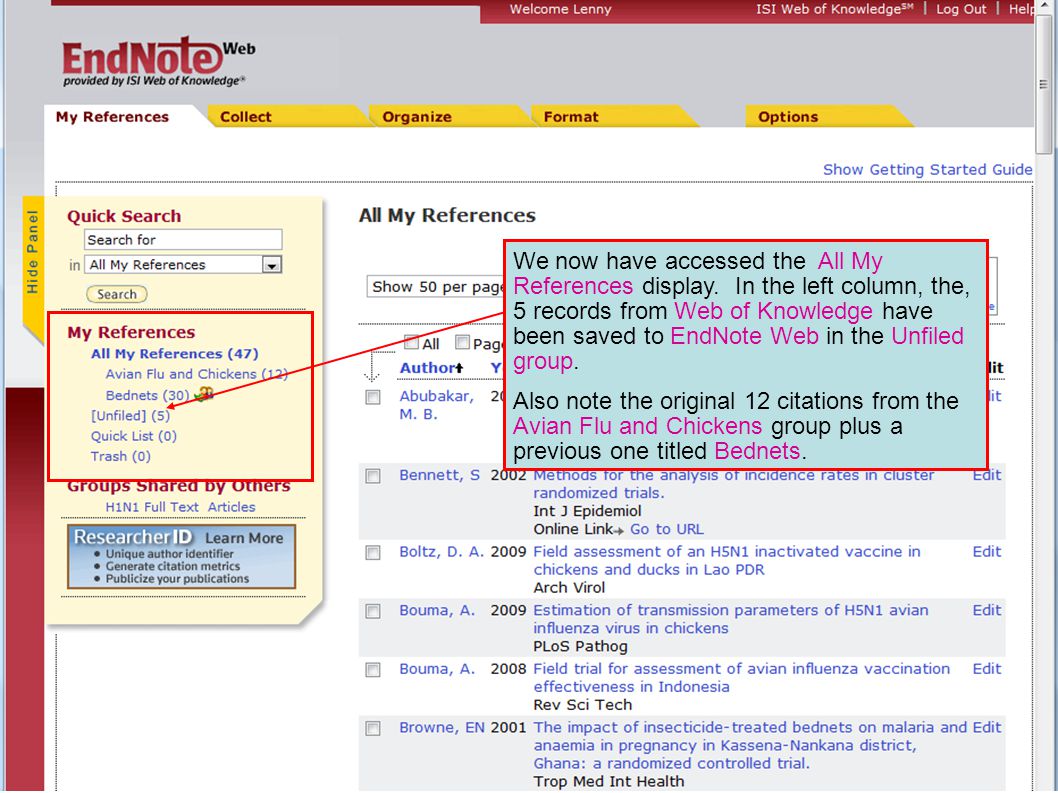The height and width of the screenshot is (793, 1058).
Task: Click the ISI Web of Knowledge link
Action: [835, 9]
